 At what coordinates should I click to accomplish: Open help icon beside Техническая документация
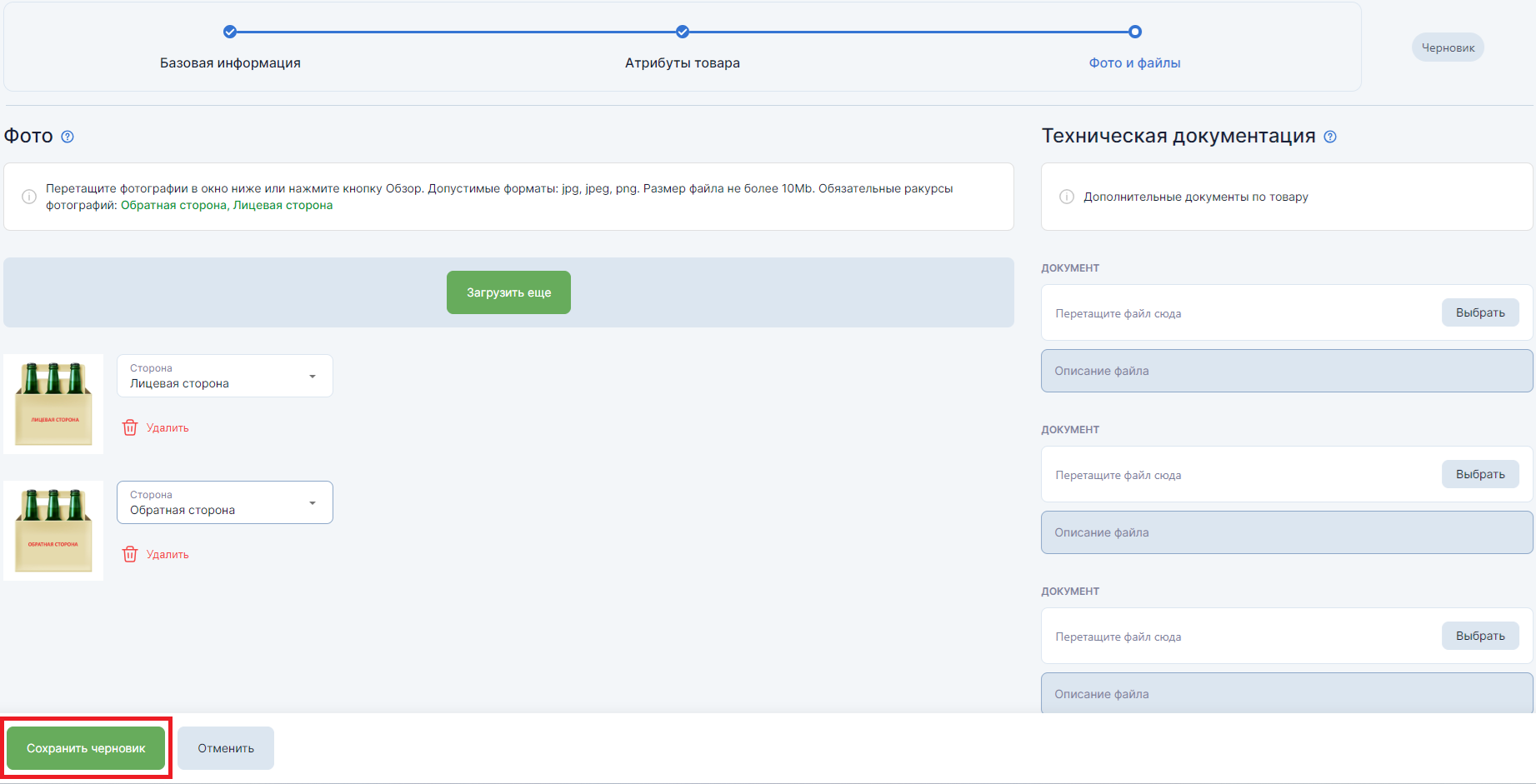(x=1330, y=137)
